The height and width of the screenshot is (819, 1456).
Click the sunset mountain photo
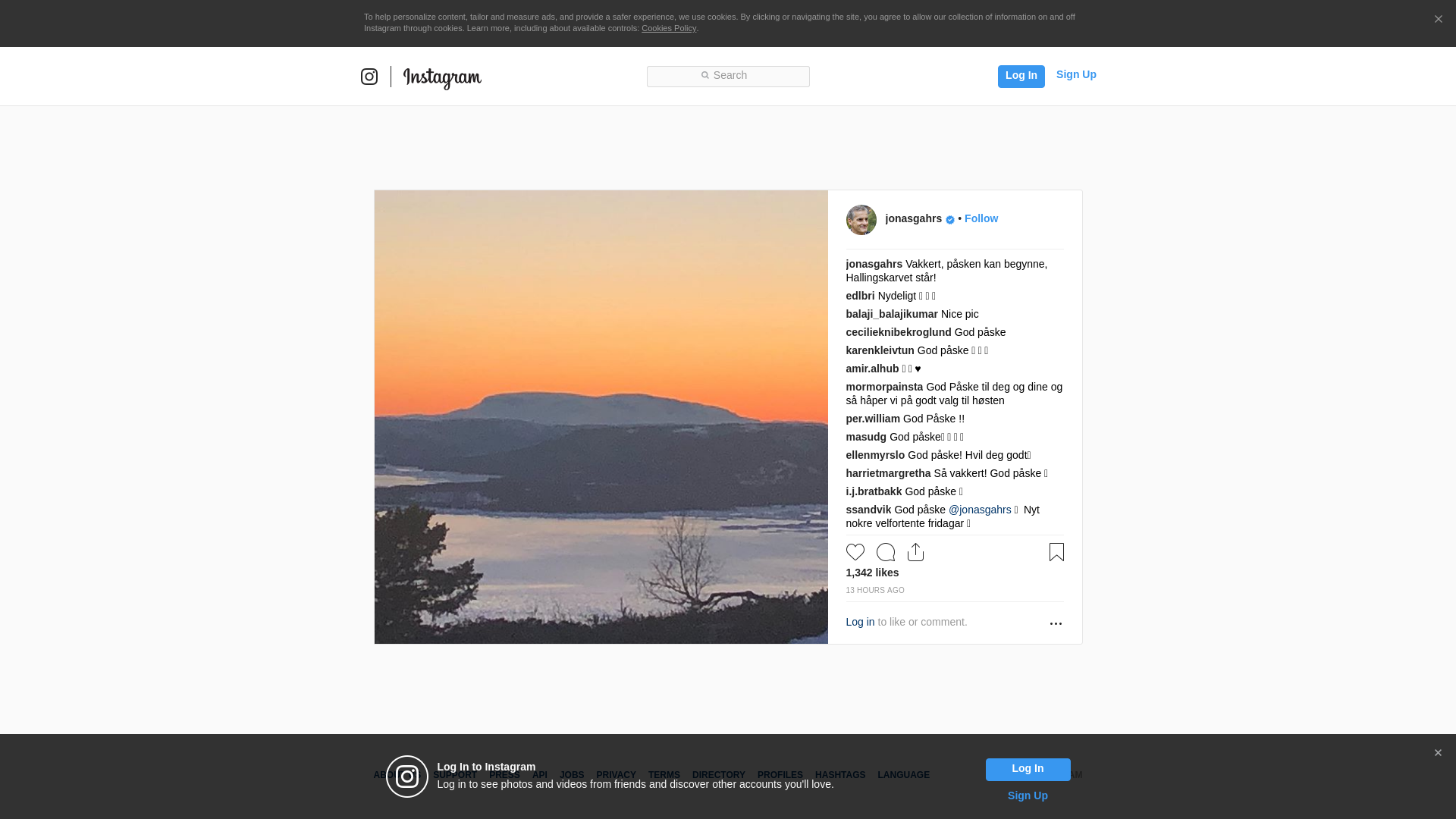tap(601, 417)
